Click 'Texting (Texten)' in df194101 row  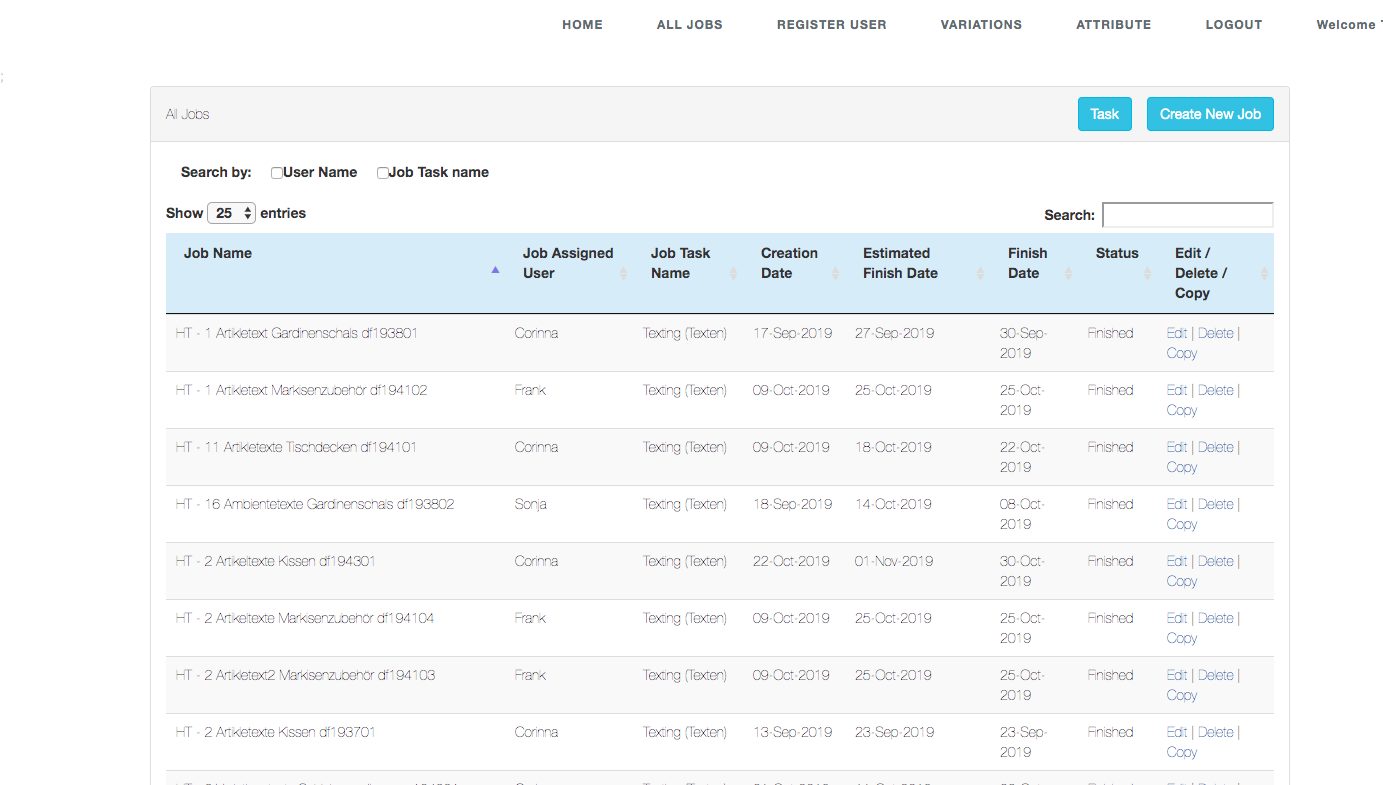coord(685,447)
